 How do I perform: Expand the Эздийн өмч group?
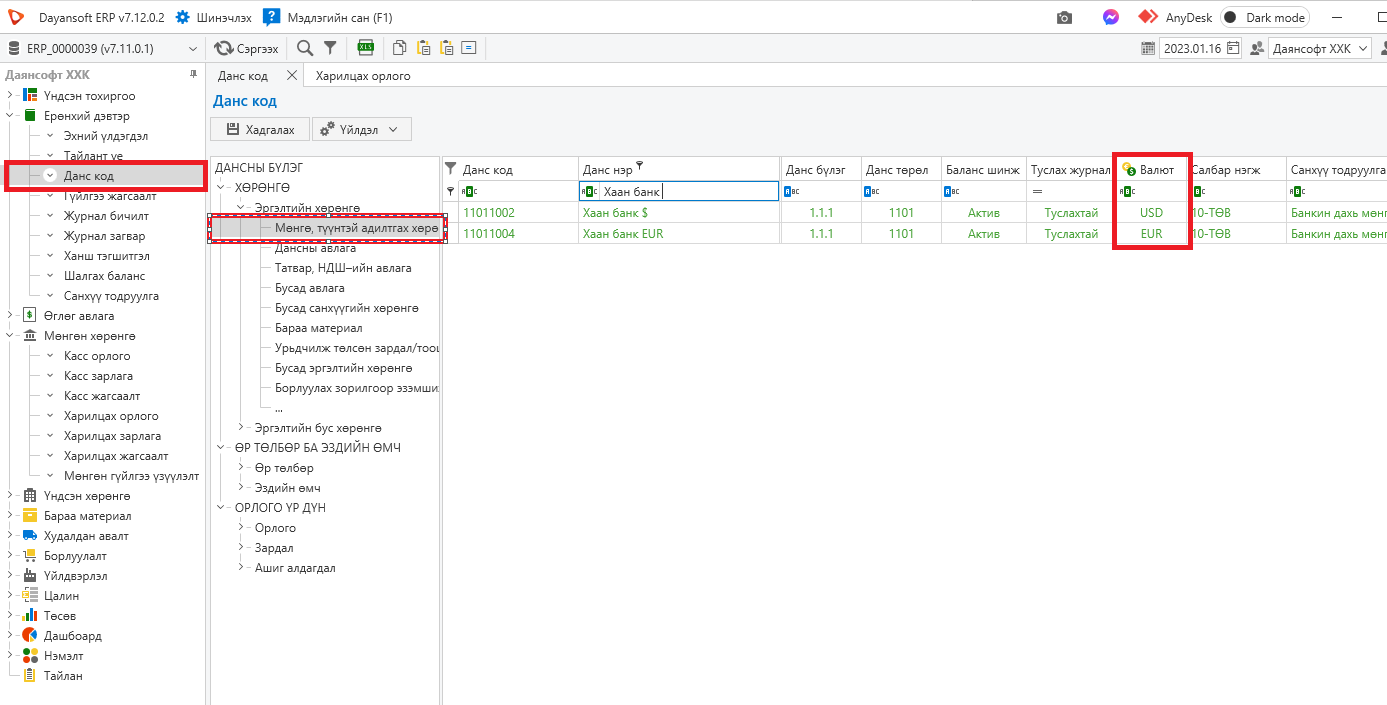tap(243, 488)
